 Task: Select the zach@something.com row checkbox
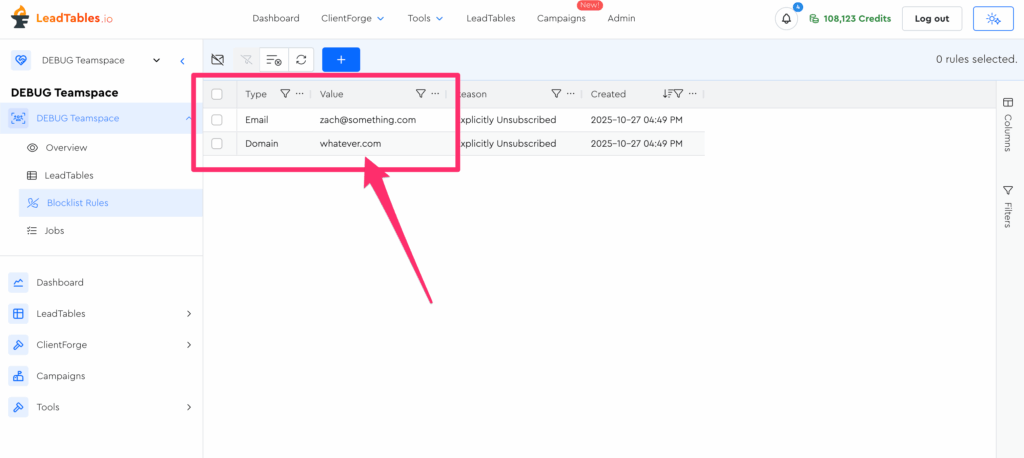coord(217,119)
